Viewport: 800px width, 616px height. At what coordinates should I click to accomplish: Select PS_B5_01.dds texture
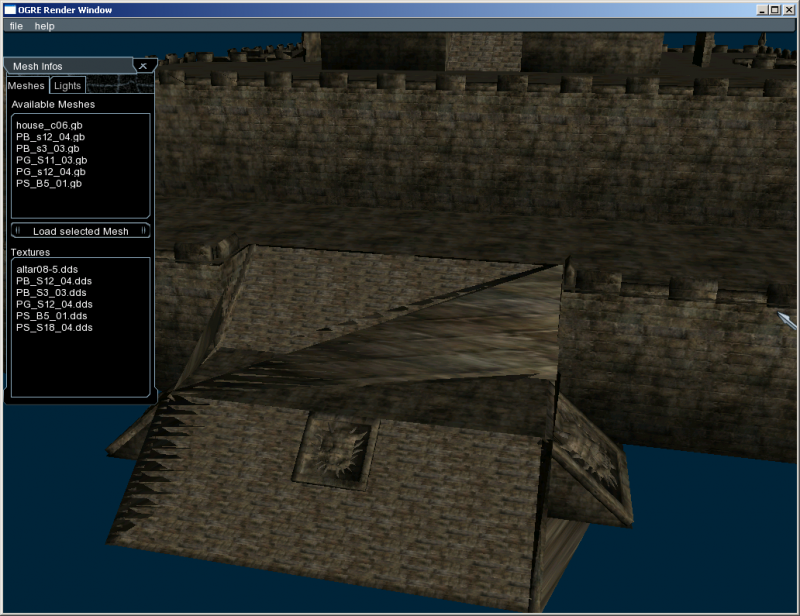point(52,316)
